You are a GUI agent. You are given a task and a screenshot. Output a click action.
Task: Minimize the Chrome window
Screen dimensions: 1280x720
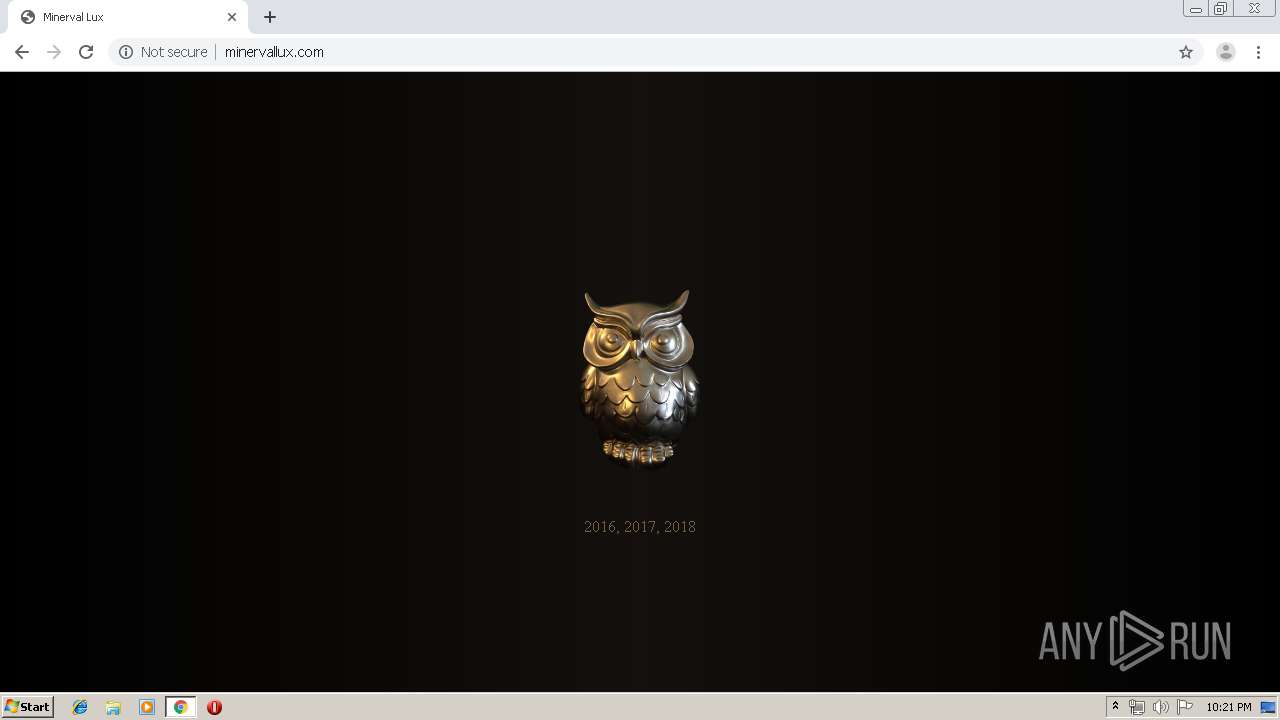click(1196, 9)
